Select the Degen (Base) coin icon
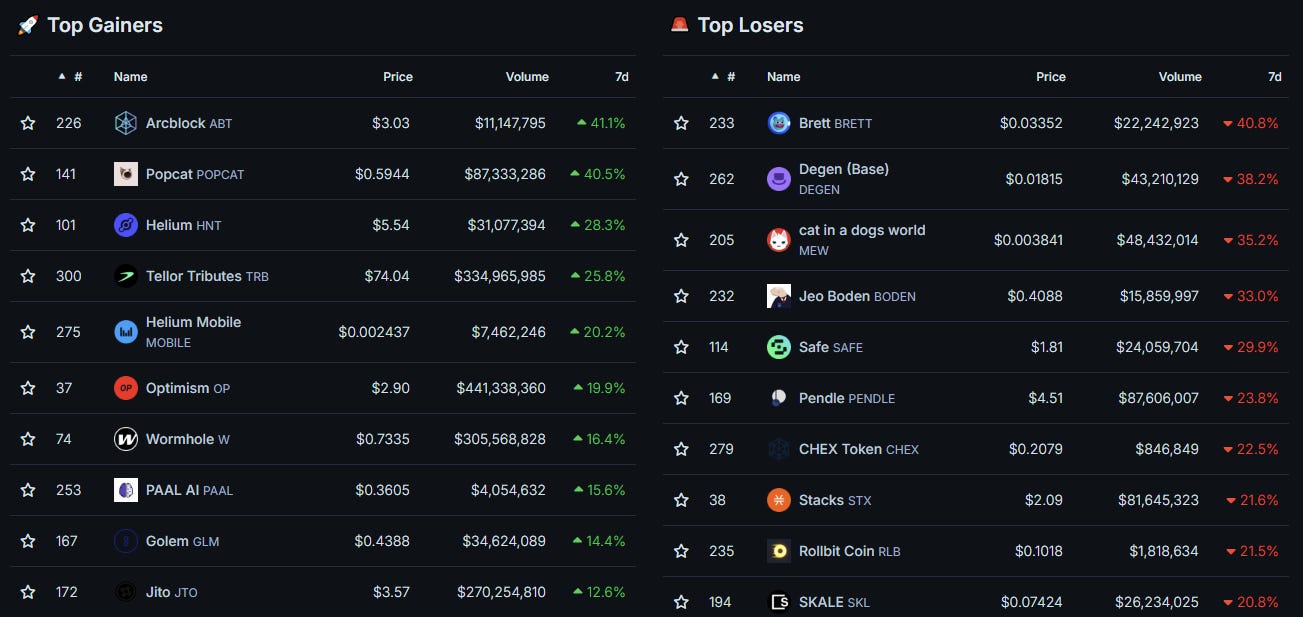Image resolution: width=1303 pixels, height=617 pixels. pyautogui.click(x=779, y=178)
